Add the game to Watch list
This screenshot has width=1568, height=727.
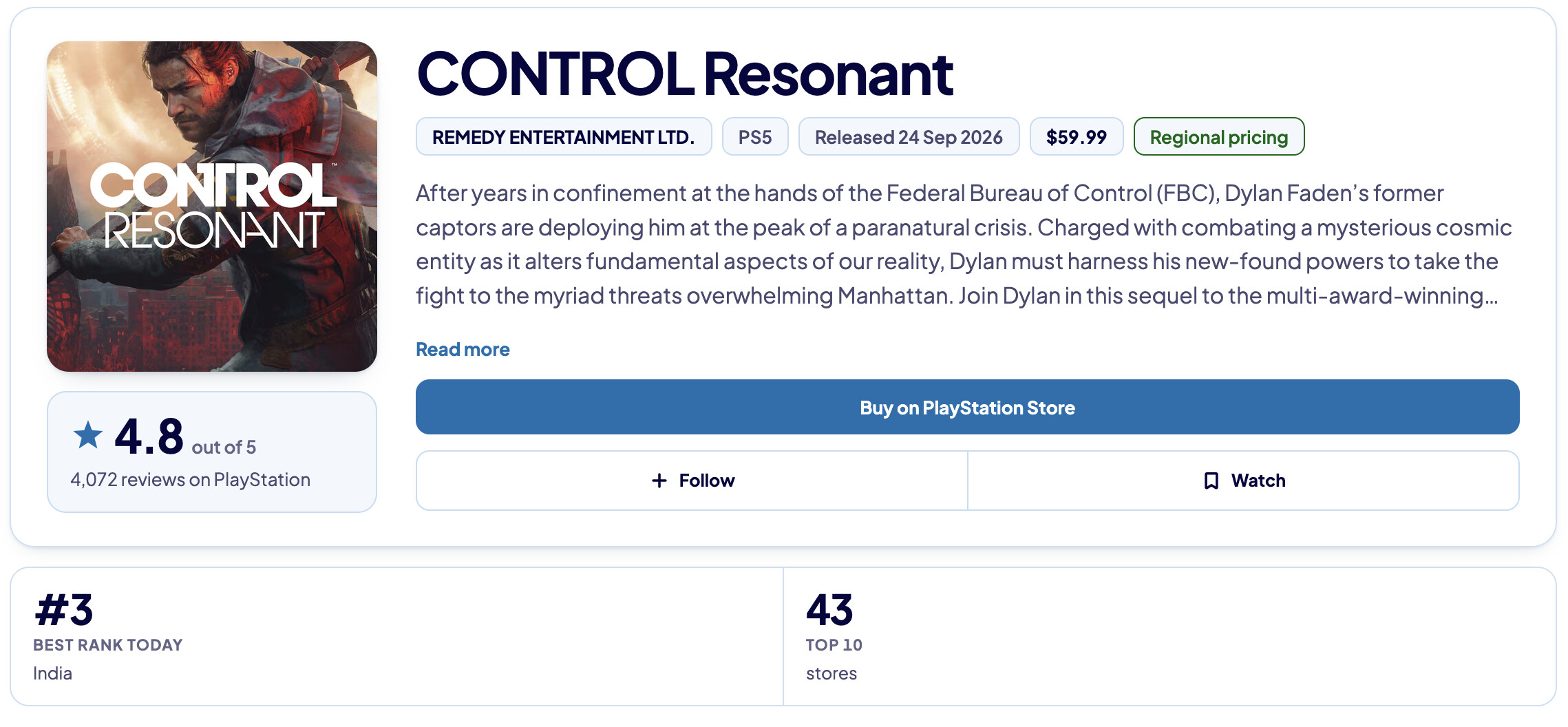point(1244,481)
